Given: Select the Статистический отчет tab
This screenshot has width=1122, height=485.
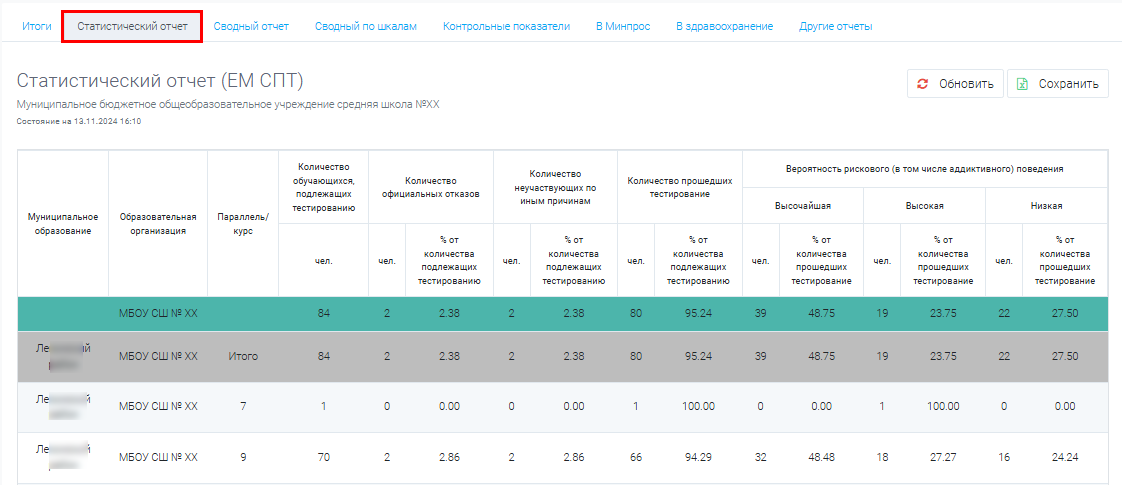Looking at the screenshot, I should click(132, 26).
